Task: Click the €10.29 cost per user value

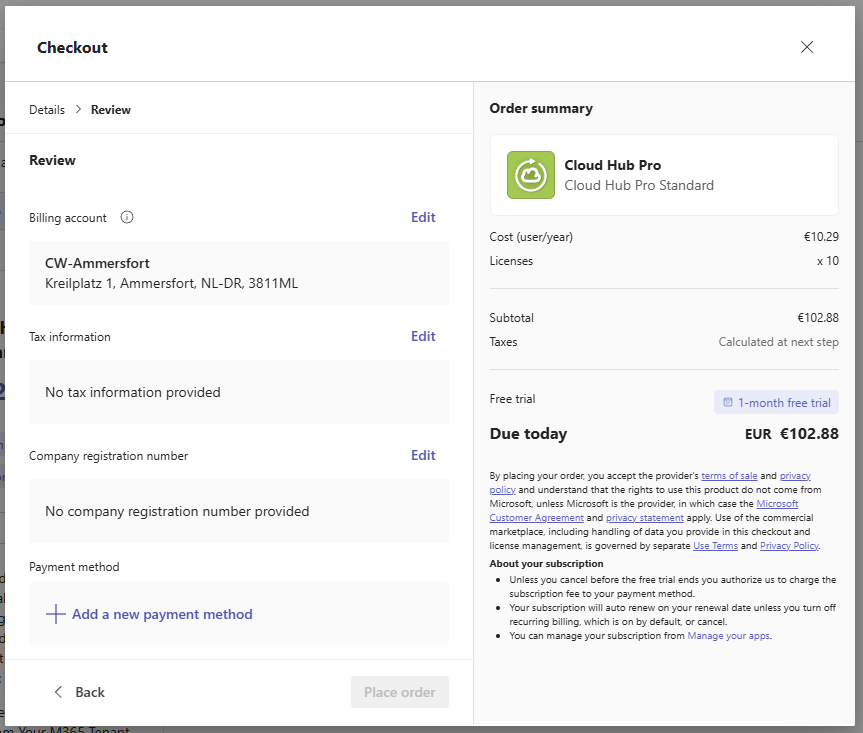Action: [821, 237]
